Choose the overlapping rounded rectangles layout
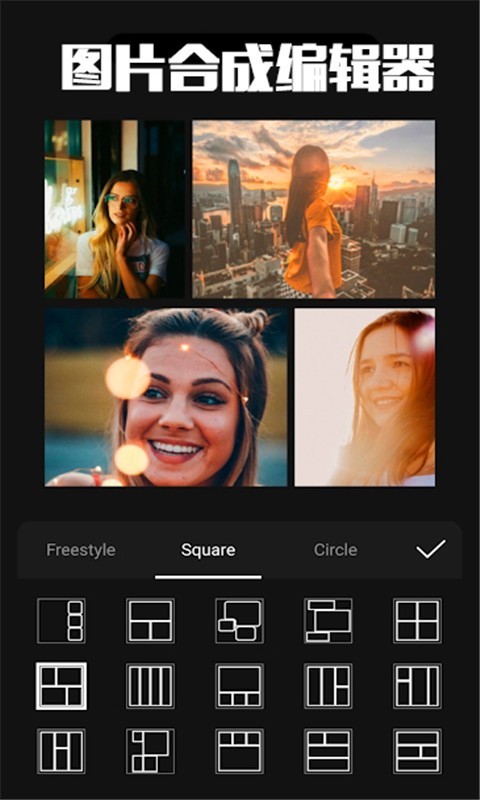Viewport: 480px width, 800px height. coord(239,620)
